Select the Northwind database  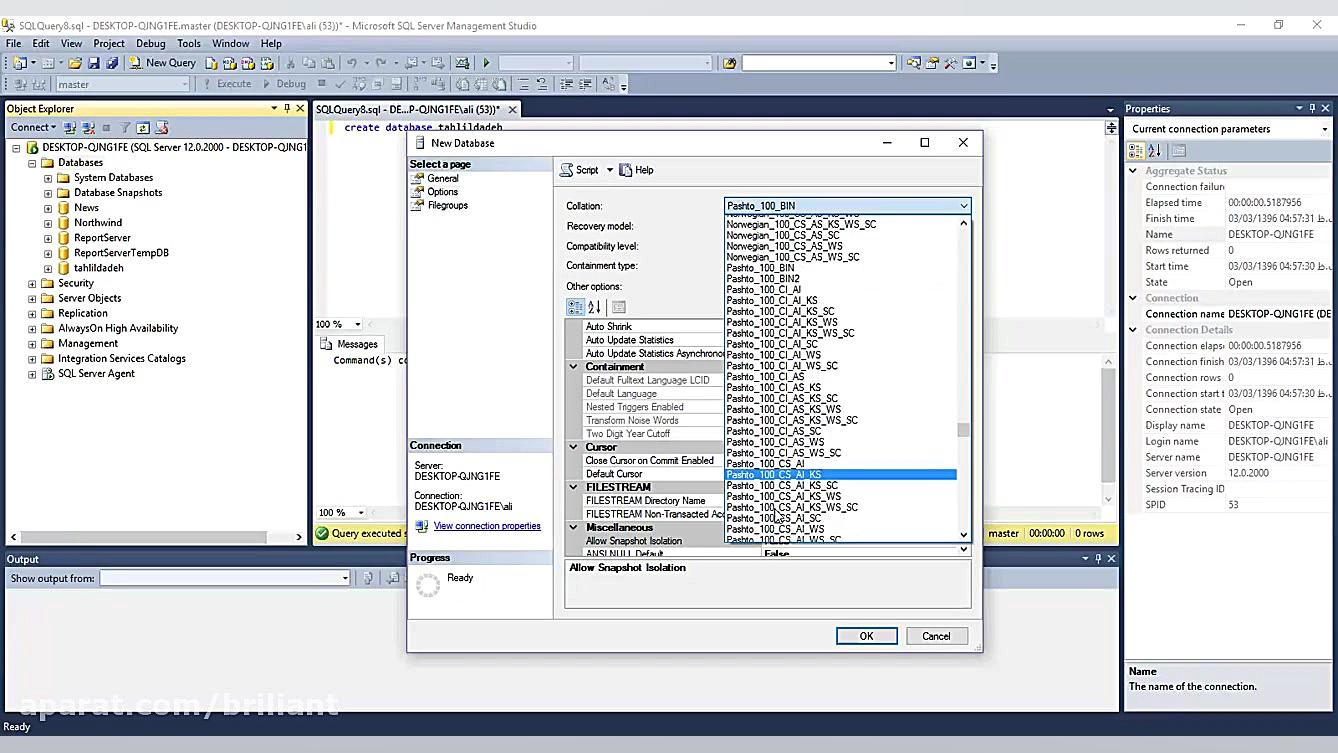pos(98,223)
